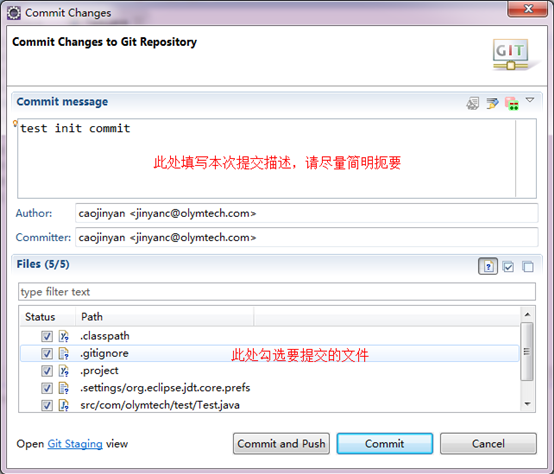Click the Test.java file icon
The width and height of the screenshot is (554, 474).
pos(64,405)
